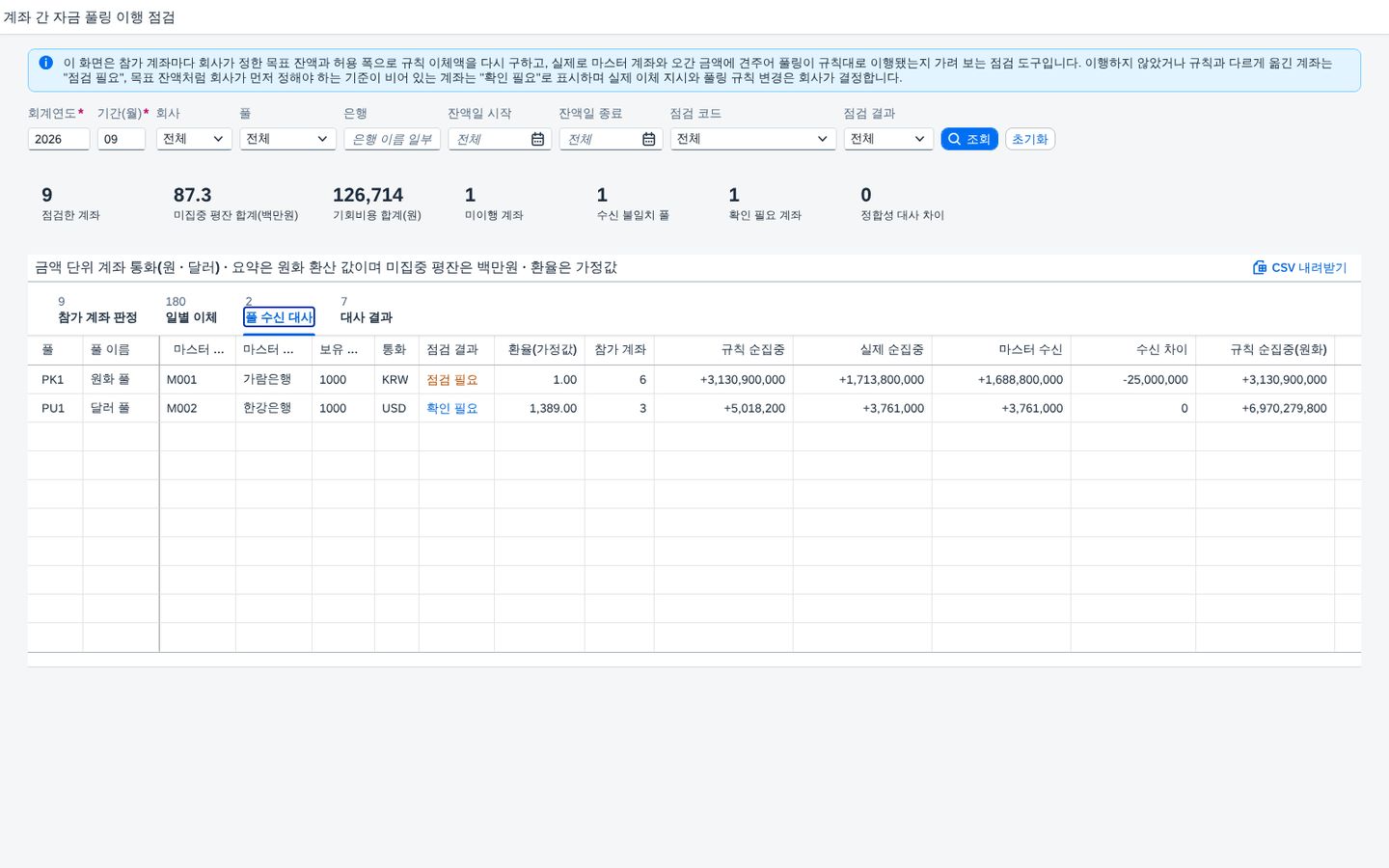This screenshot has height=868, width=1389.
Task: Click the 환율(가정값) column header
Action: click(539, 350)
